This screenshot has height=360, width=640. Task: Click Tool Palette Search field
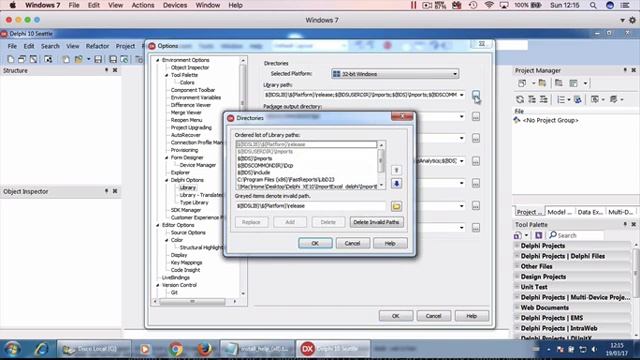click(x=576, y=235)
